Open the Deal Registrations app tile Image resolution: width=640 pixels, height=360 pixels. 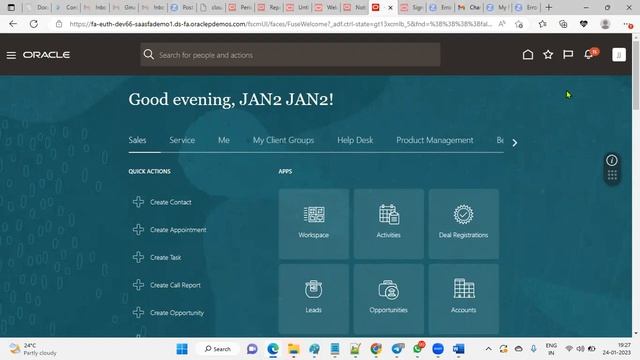(x=464, y=224)
